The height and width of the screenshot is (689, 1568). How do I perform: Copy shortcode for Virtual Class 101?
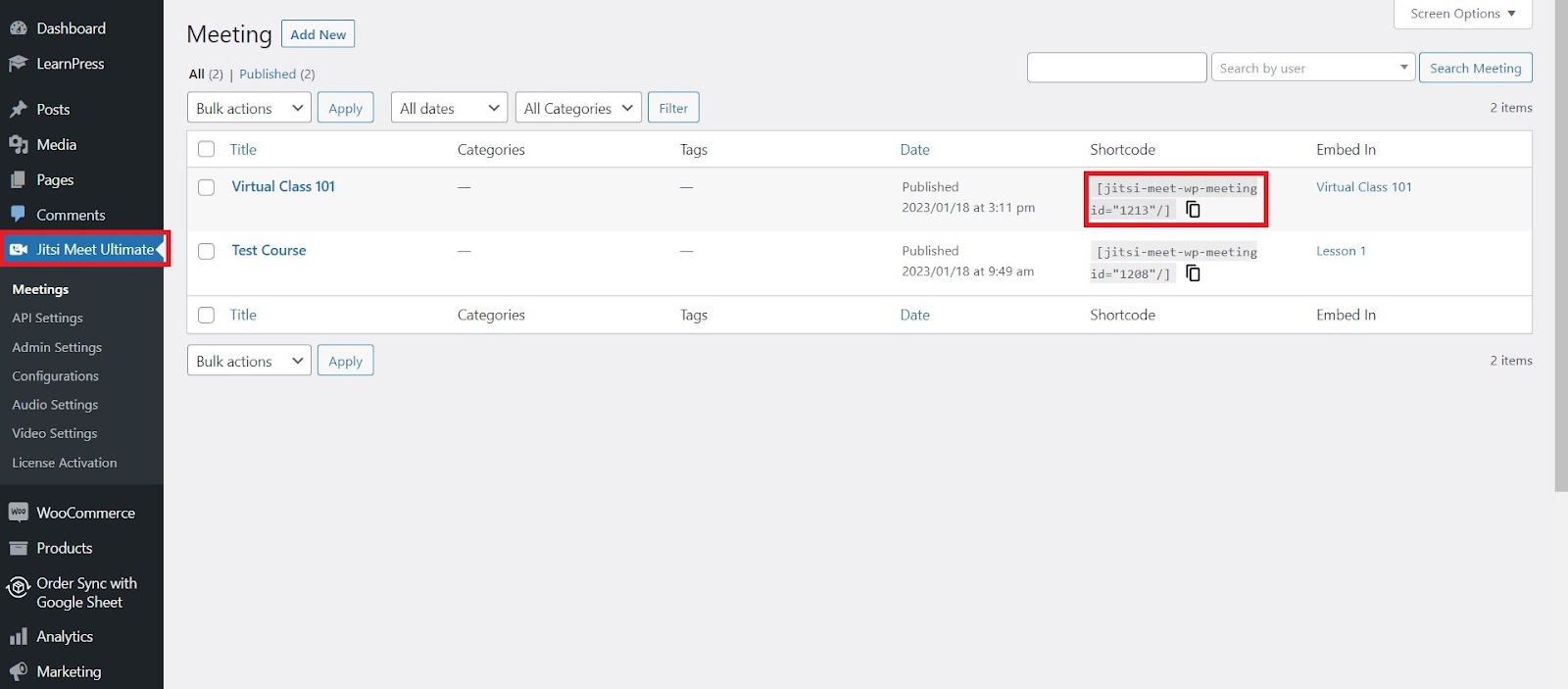coord(1193,209)
